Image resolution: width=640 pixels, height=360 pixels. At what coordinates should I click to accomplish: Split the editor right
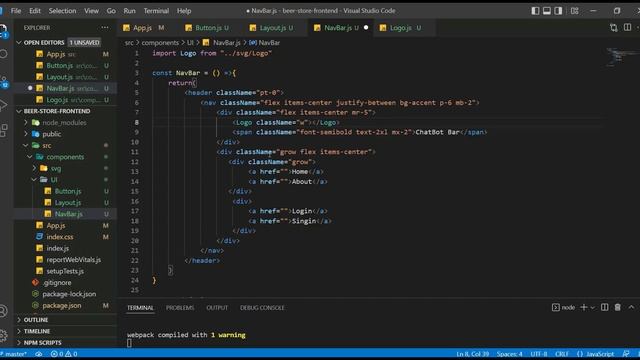[x=627, y=28]
